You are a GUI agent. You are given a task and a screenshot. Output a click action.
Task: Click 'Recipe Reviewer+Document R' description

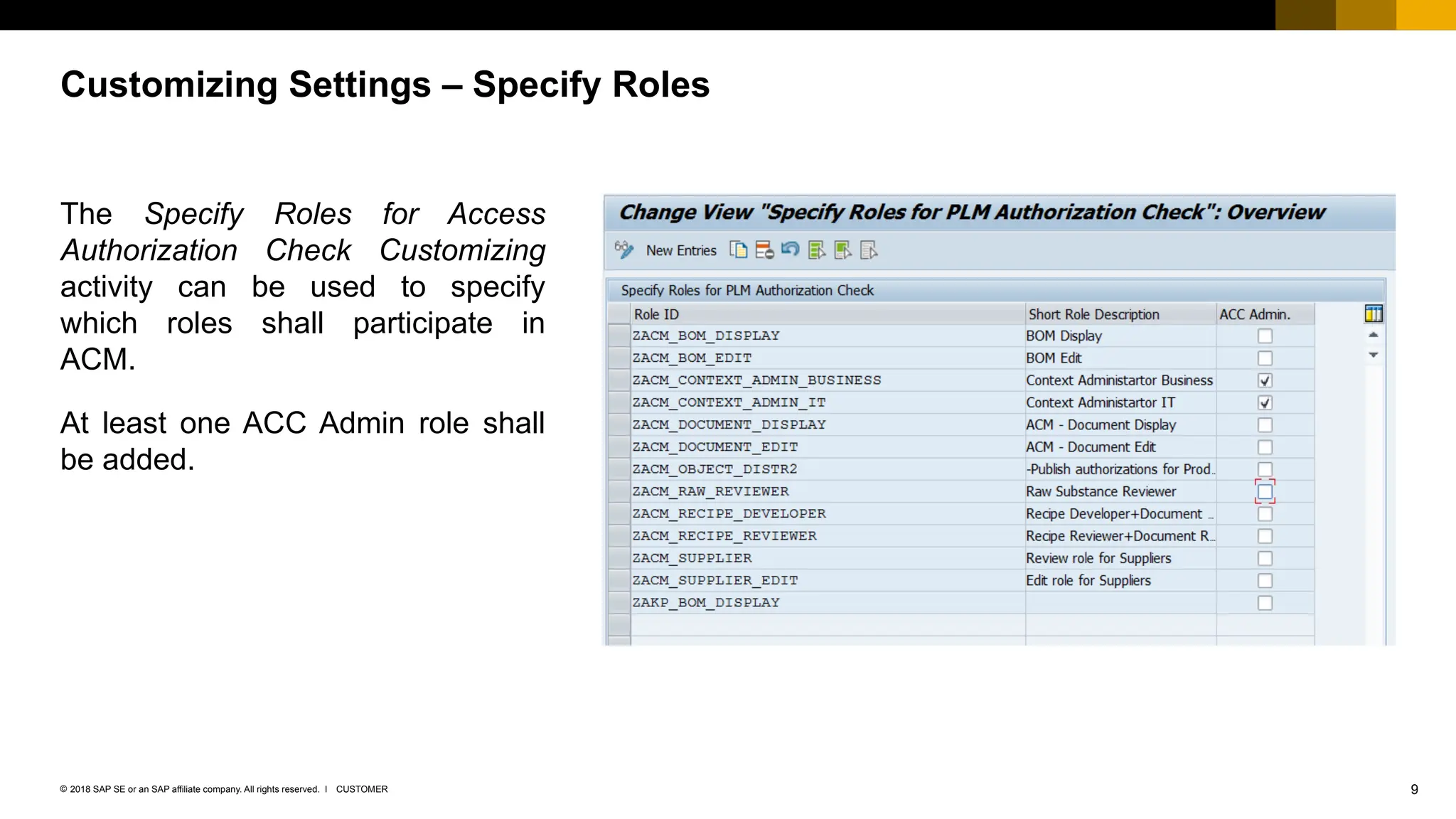coord(1120,536)
